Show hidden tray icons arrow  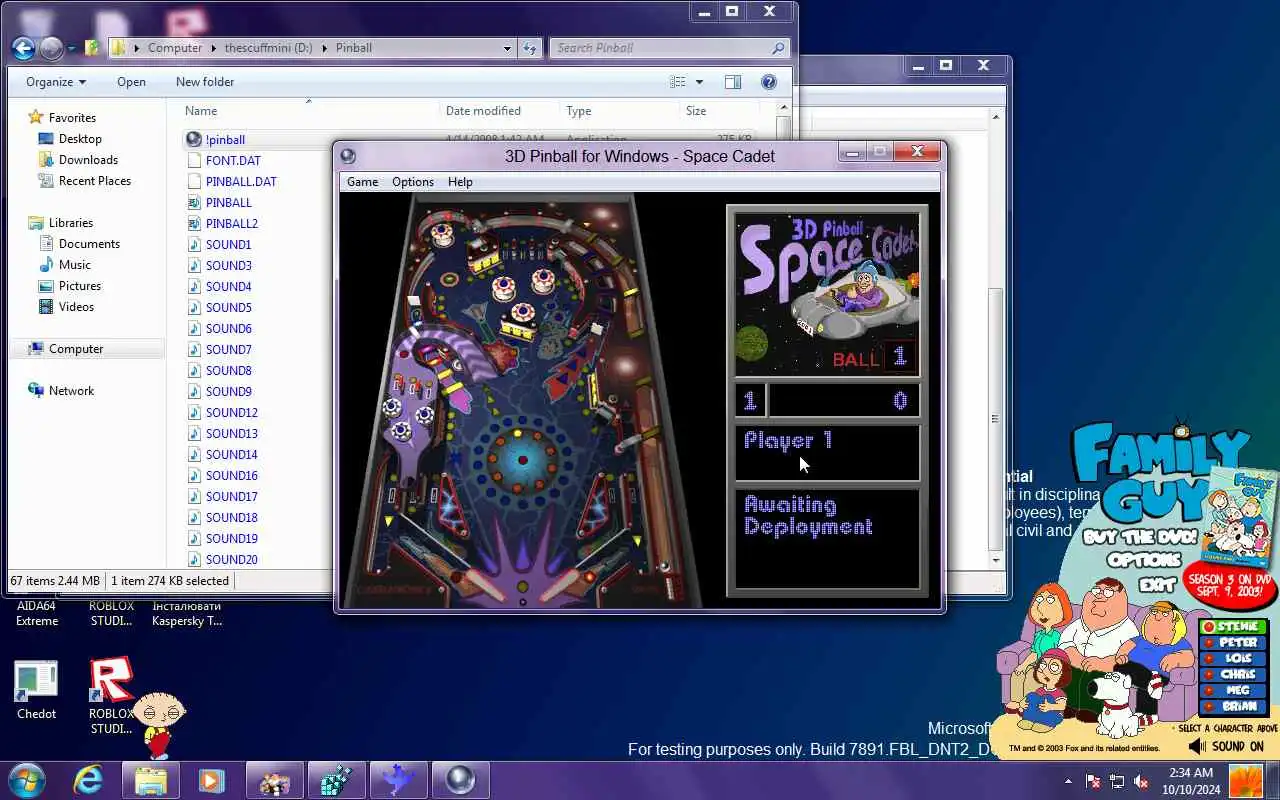coord(1068,781)
